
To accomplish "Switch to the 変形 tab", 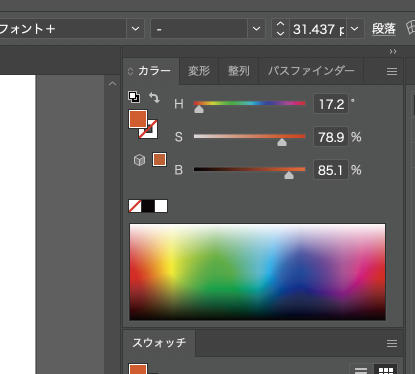I will coord(199,71).
